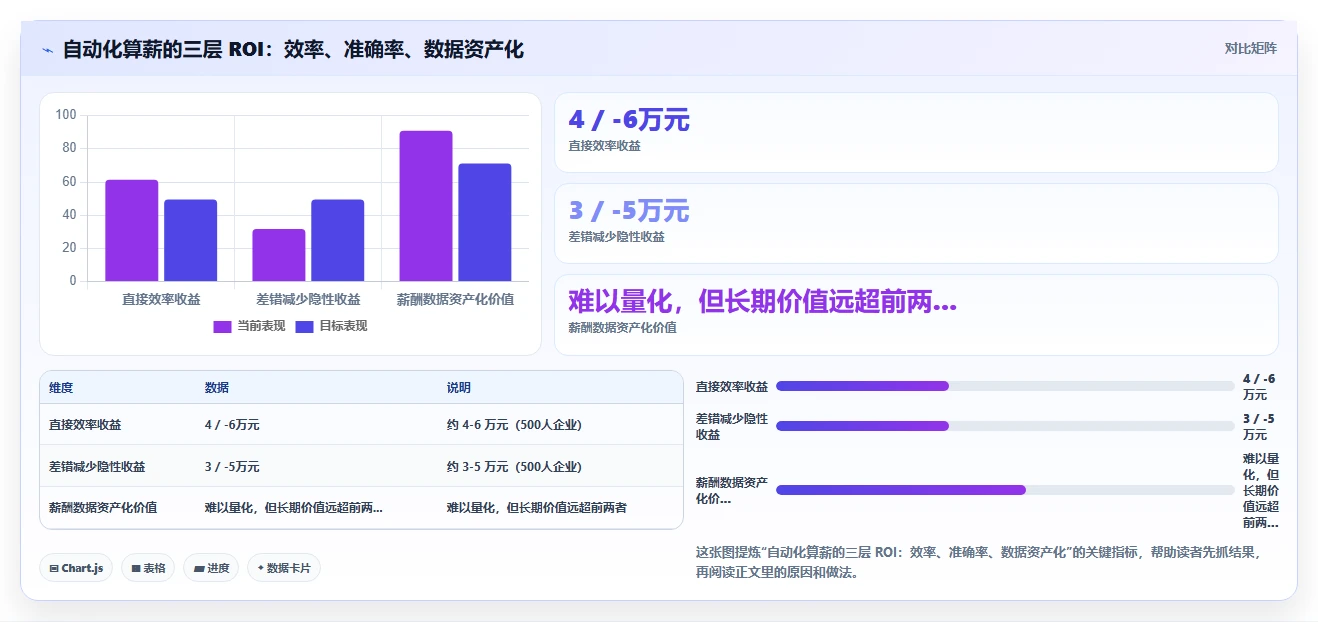Click the title 自动化算薪的三层 ROI

point(293,49)
